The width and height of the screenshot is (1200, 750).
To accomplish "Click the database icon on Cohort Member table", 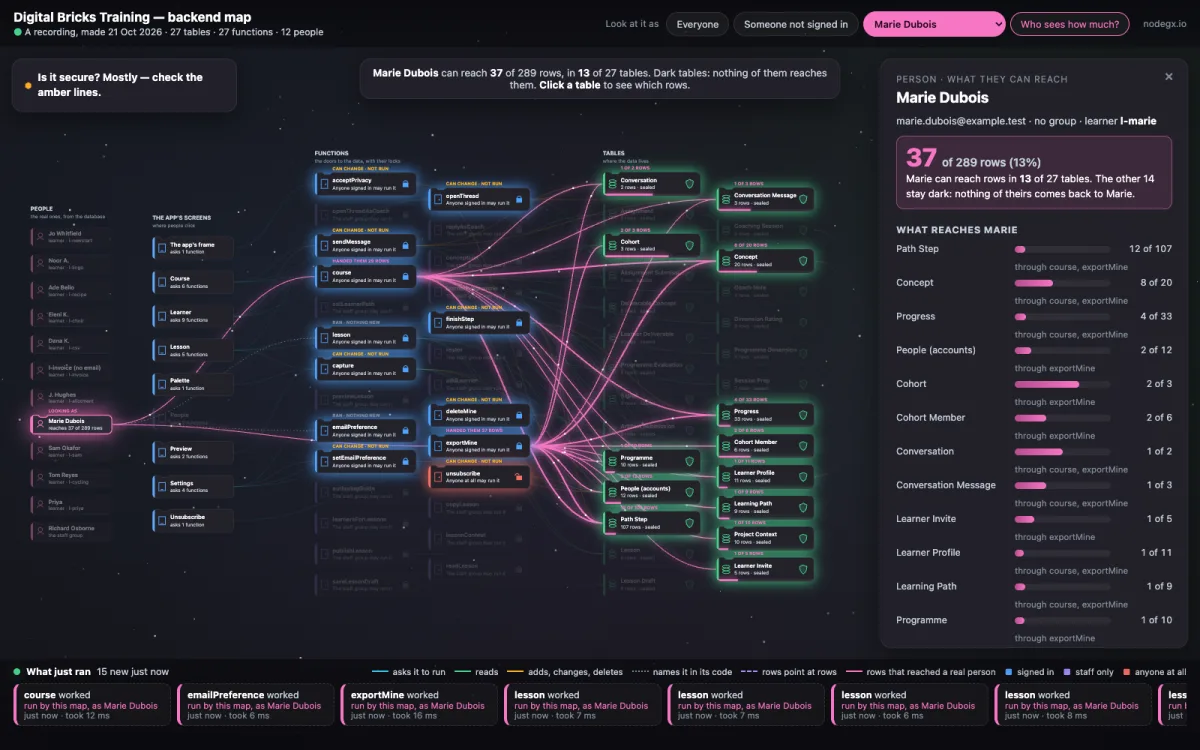I will 726,445.
